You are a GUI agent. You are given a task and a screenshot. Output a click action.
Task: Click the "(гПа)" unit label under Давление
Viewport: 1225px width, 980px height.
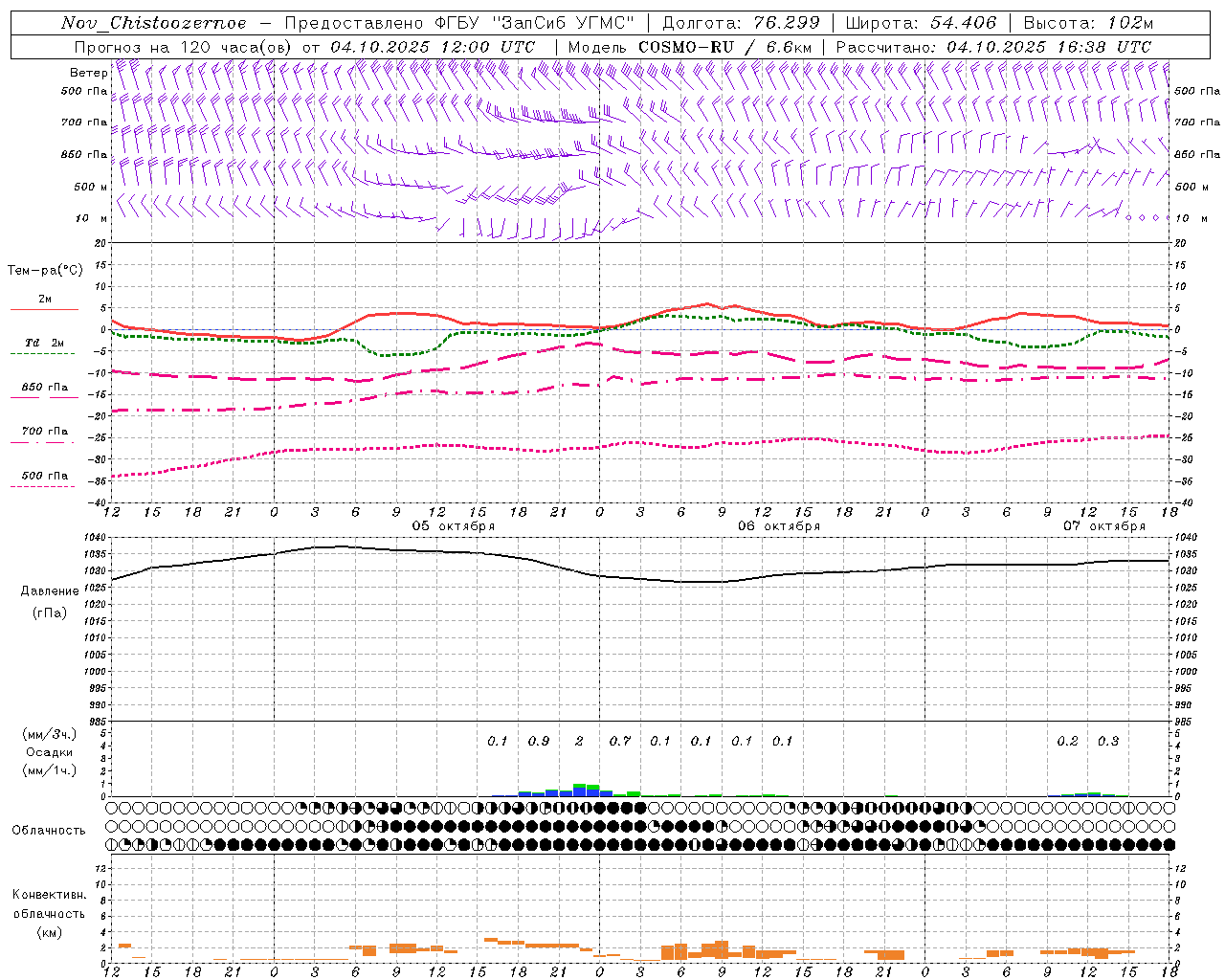click(x=50, y=612)
